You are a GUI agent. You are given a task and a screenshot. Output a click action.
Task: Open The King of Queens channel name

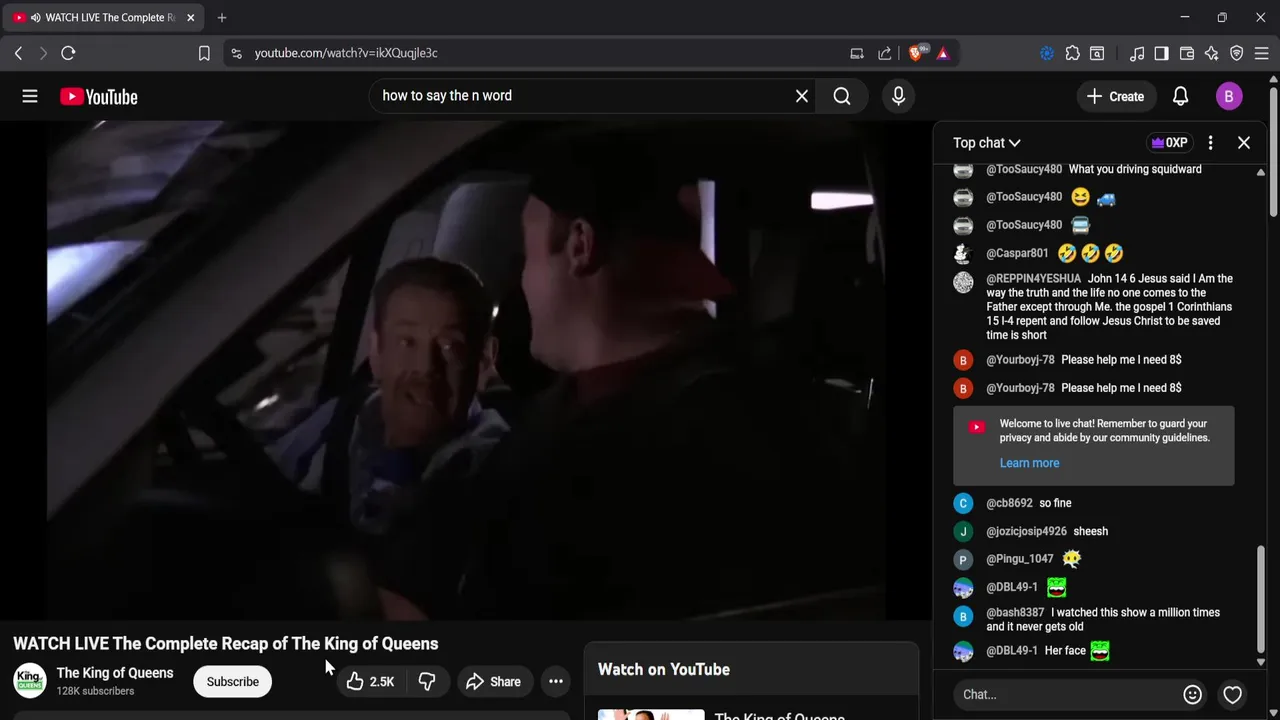[115, 673]
